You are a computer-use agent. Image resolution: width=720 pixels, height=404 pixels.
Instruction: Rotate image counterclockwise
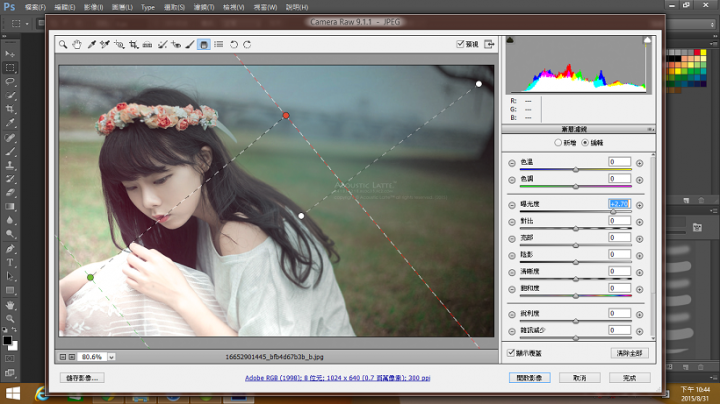[234, 45]
